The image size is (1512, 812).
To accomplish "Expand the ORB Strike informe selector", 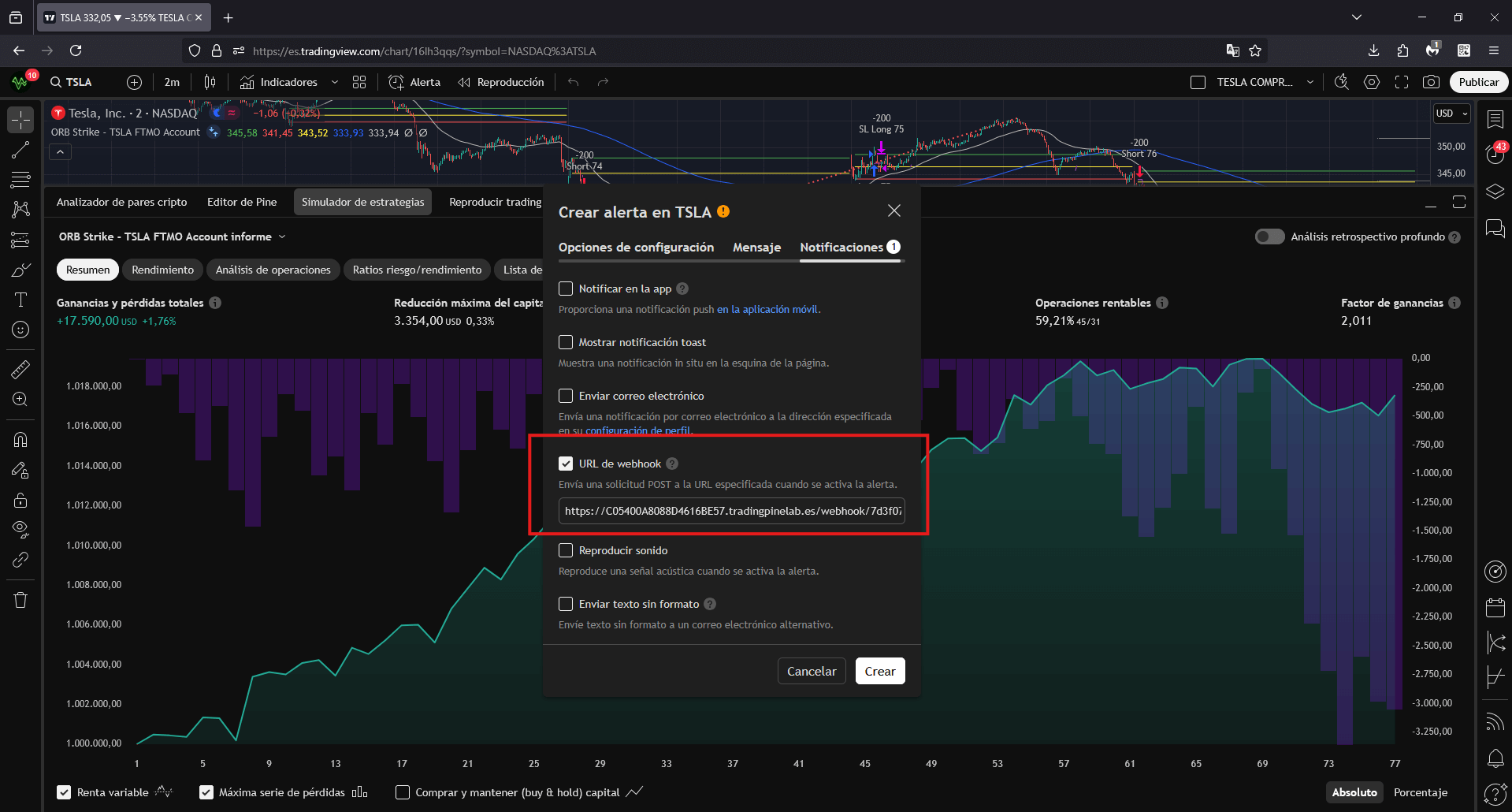I will (281, 237).
